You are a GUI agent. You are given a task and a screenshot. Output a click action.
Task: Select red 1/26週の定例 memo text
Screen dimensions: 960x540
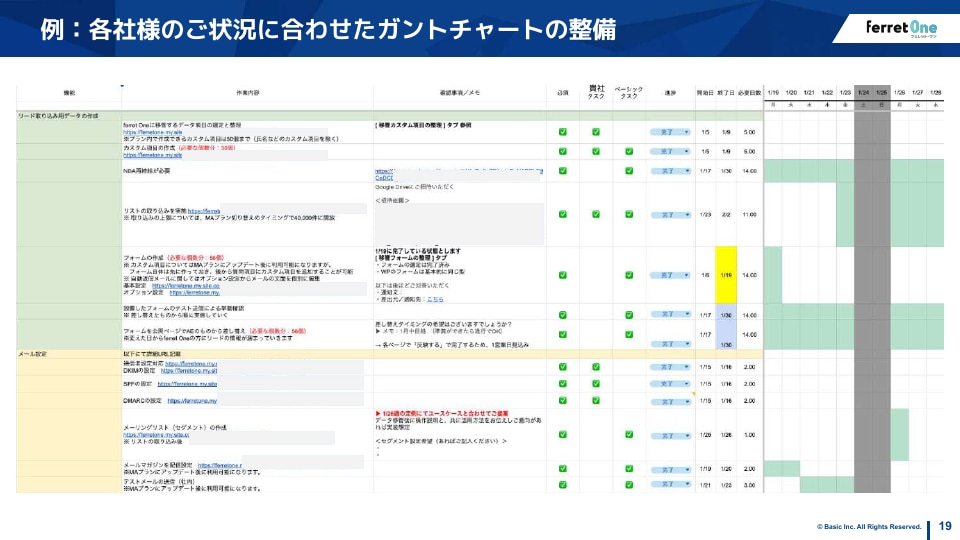441,414
